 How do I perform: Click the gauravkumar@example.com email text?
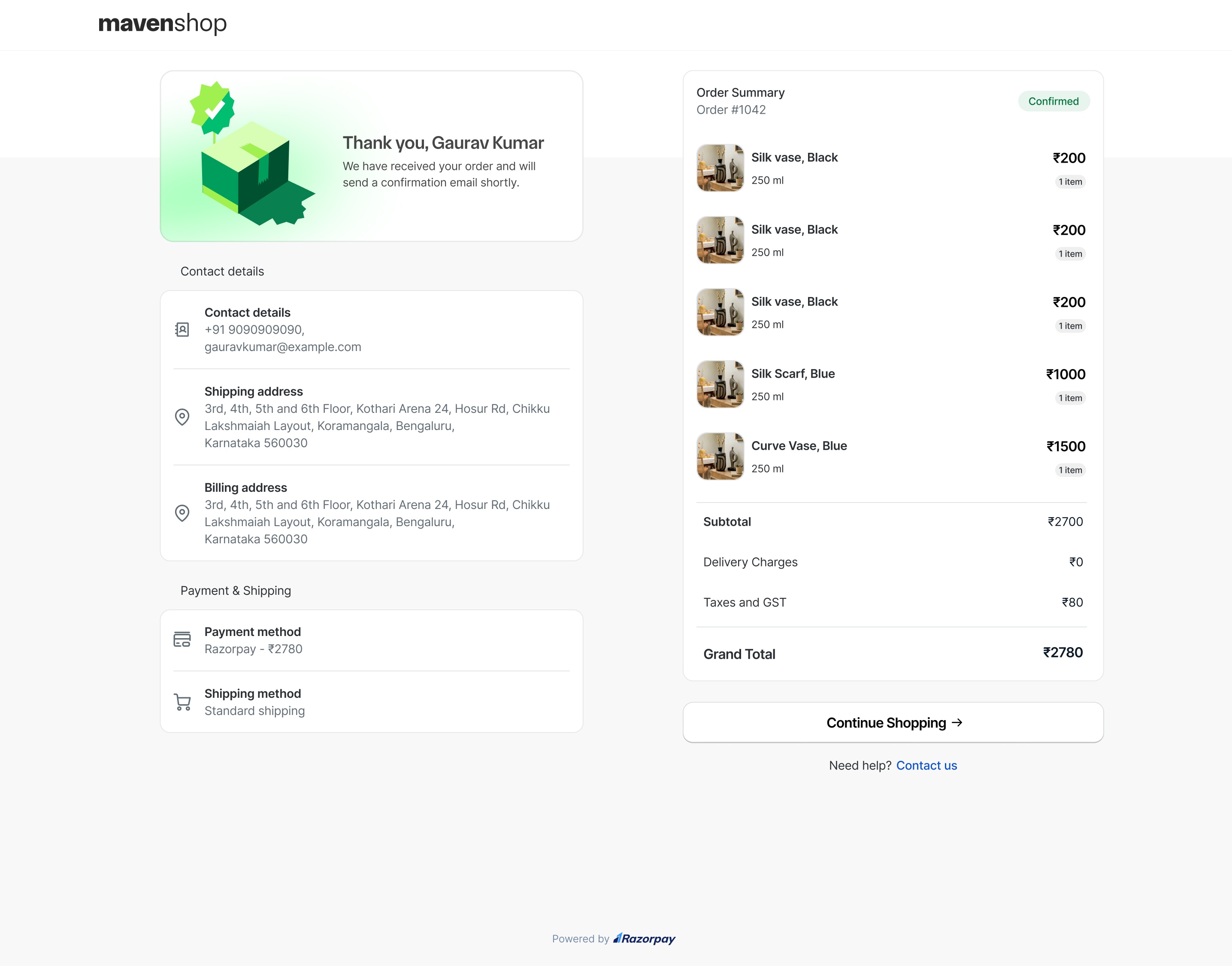click(283, 347)
